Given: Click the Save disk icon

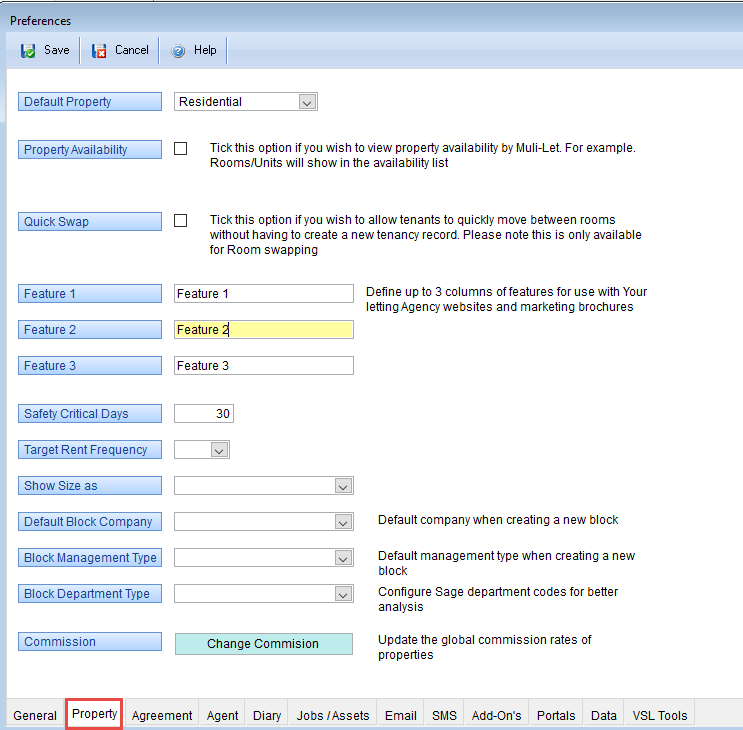Looking at the screenshot, I should tap(28, 51).
